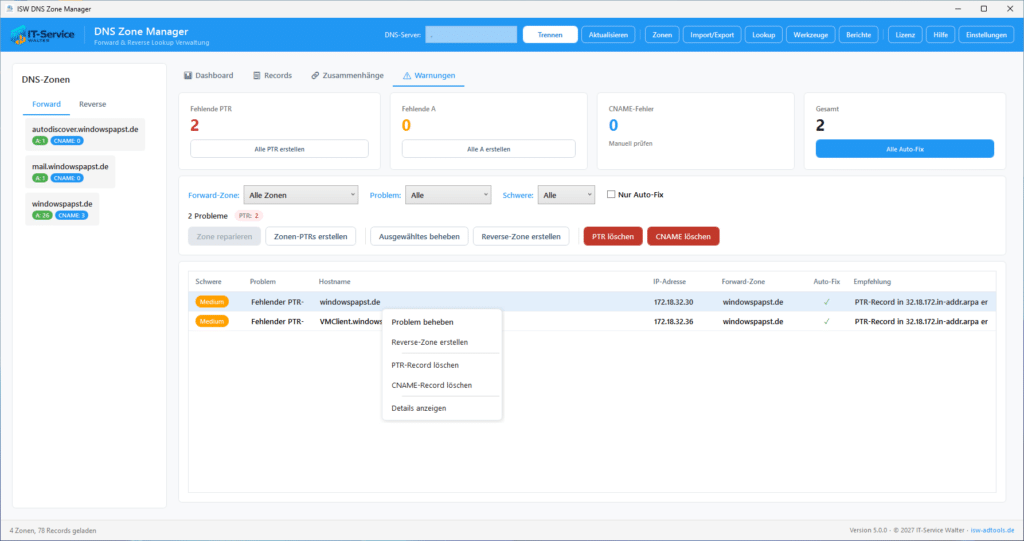This screenshot has height=541, width=1024.
Task: Sort by the Schwere column header
Action: point(208,282)
